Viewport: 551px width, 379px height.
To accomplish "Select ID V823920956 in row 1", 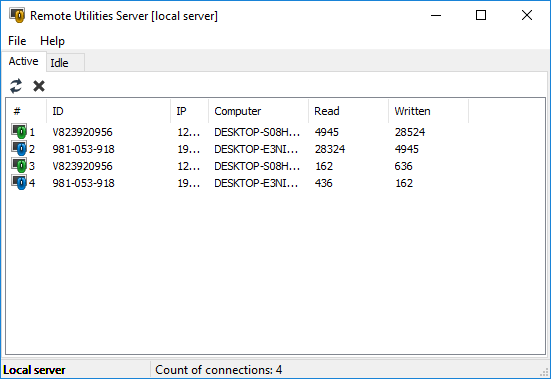I will (x=82, y=132).
